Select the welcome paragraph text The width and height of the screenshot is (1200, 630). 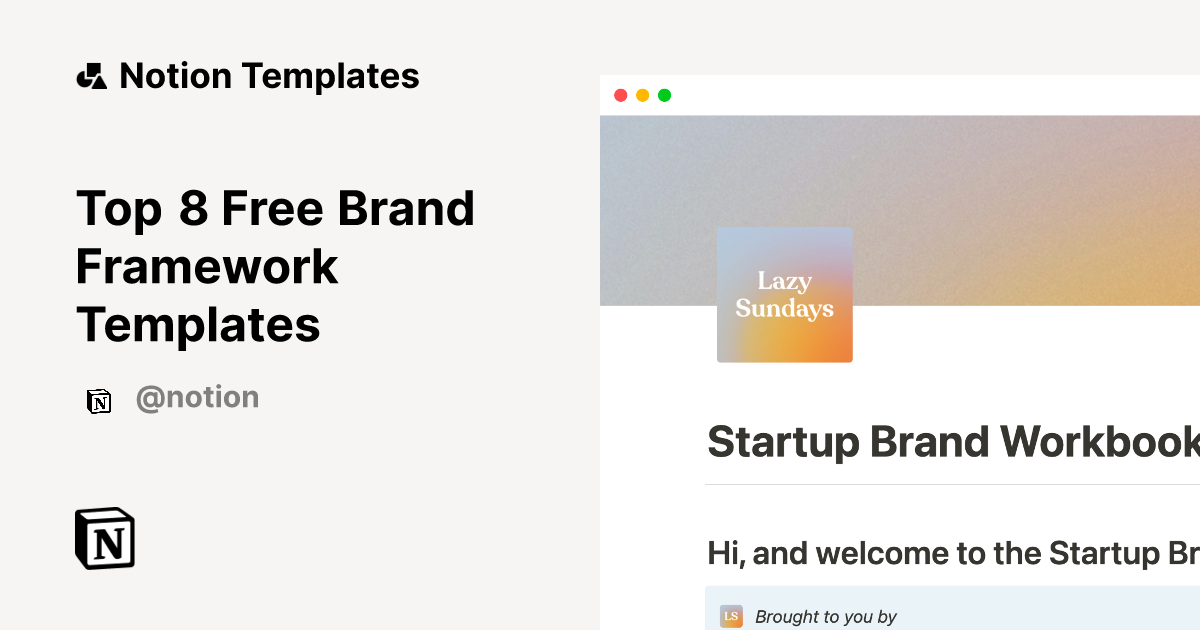pos(950,552)
